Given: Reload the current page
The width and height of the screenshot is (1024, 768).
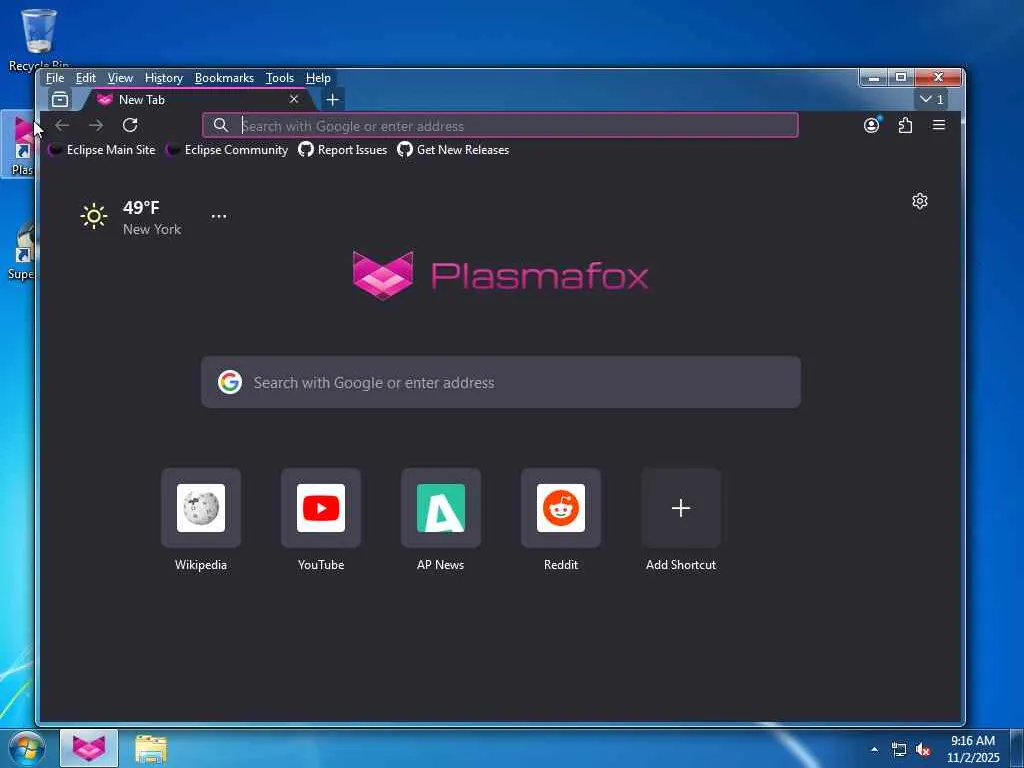Looking at the screenshot, I should point(130,125).
